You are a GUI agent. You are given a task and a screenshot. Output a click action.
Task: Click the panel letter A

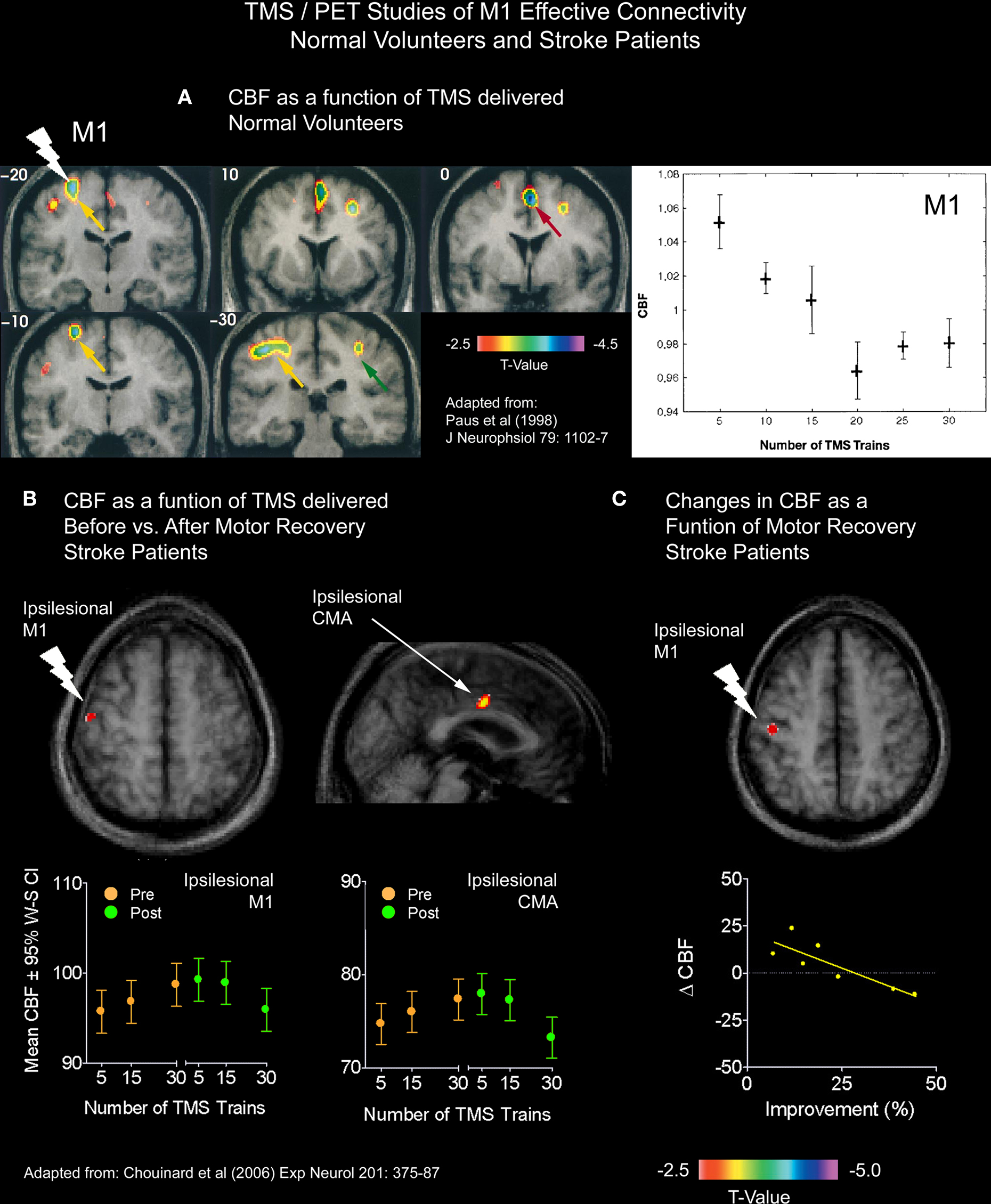(x=184, y=97)
